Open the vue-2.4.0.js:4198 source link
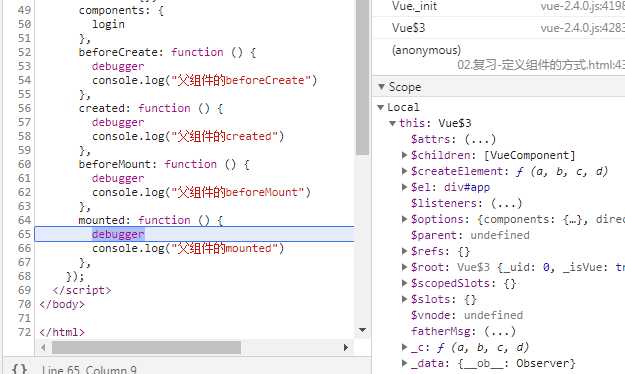 coord(582,6)
